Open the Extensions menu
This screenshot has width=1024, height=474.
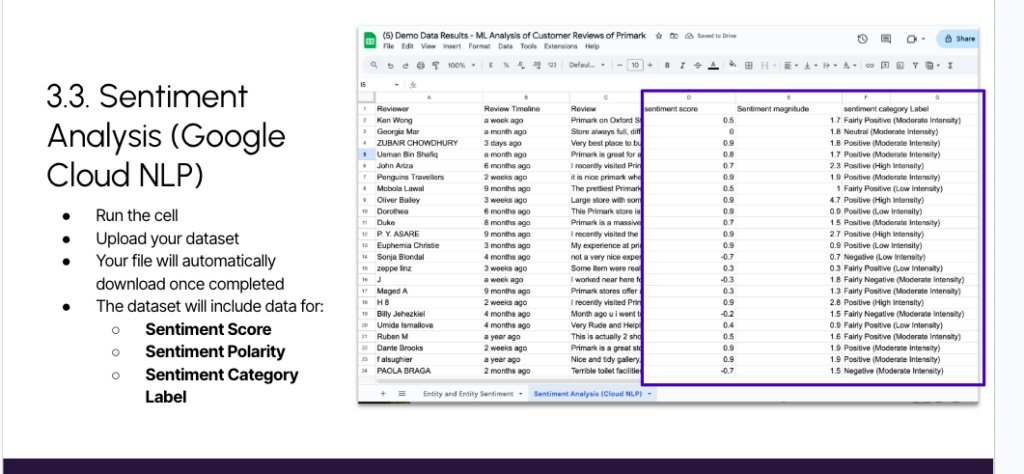560,46
